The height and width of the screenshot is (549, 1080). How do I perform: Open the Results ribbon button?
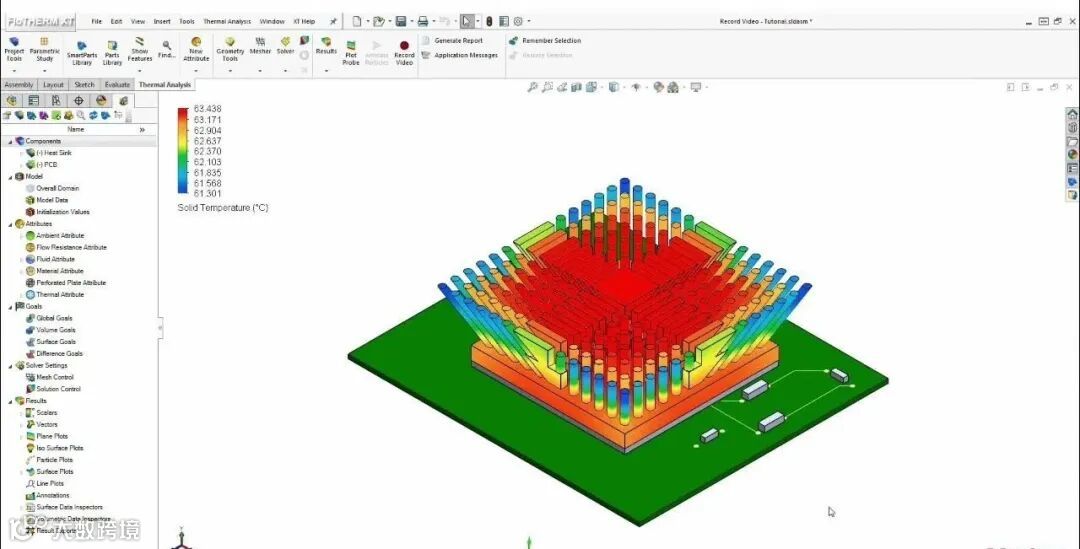(x=326, y=46)
